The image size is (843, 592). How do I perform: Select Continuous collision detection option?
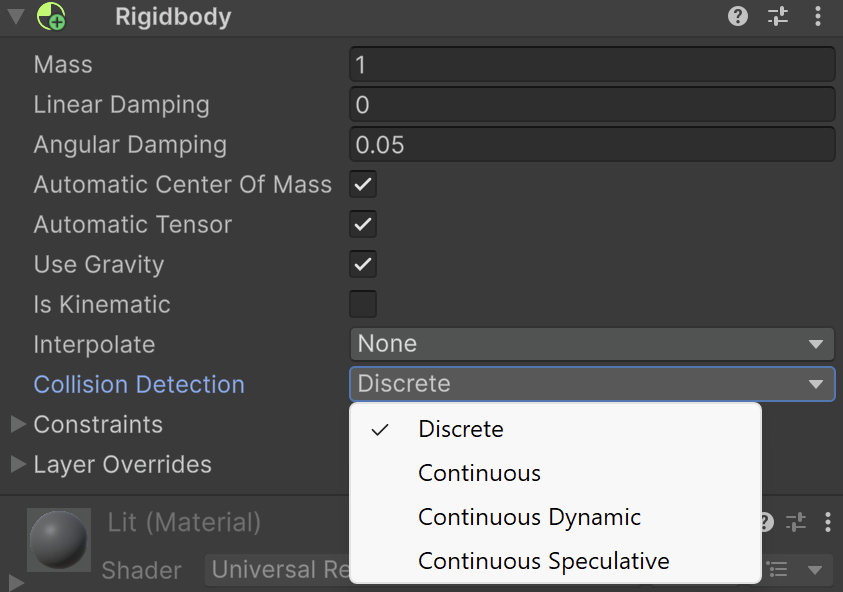click(479, 473)
